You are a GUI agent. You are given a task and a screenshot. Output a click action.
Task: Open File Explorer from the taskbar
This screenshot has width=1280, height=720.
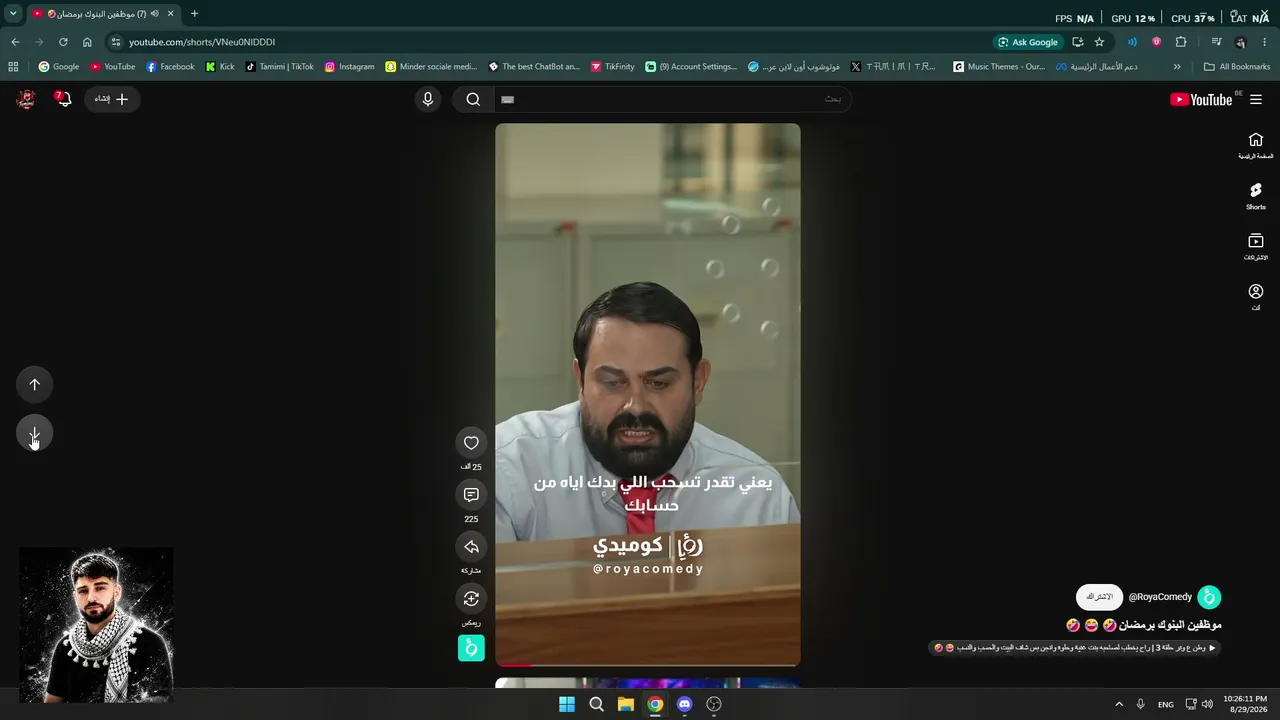click(626, 704)
